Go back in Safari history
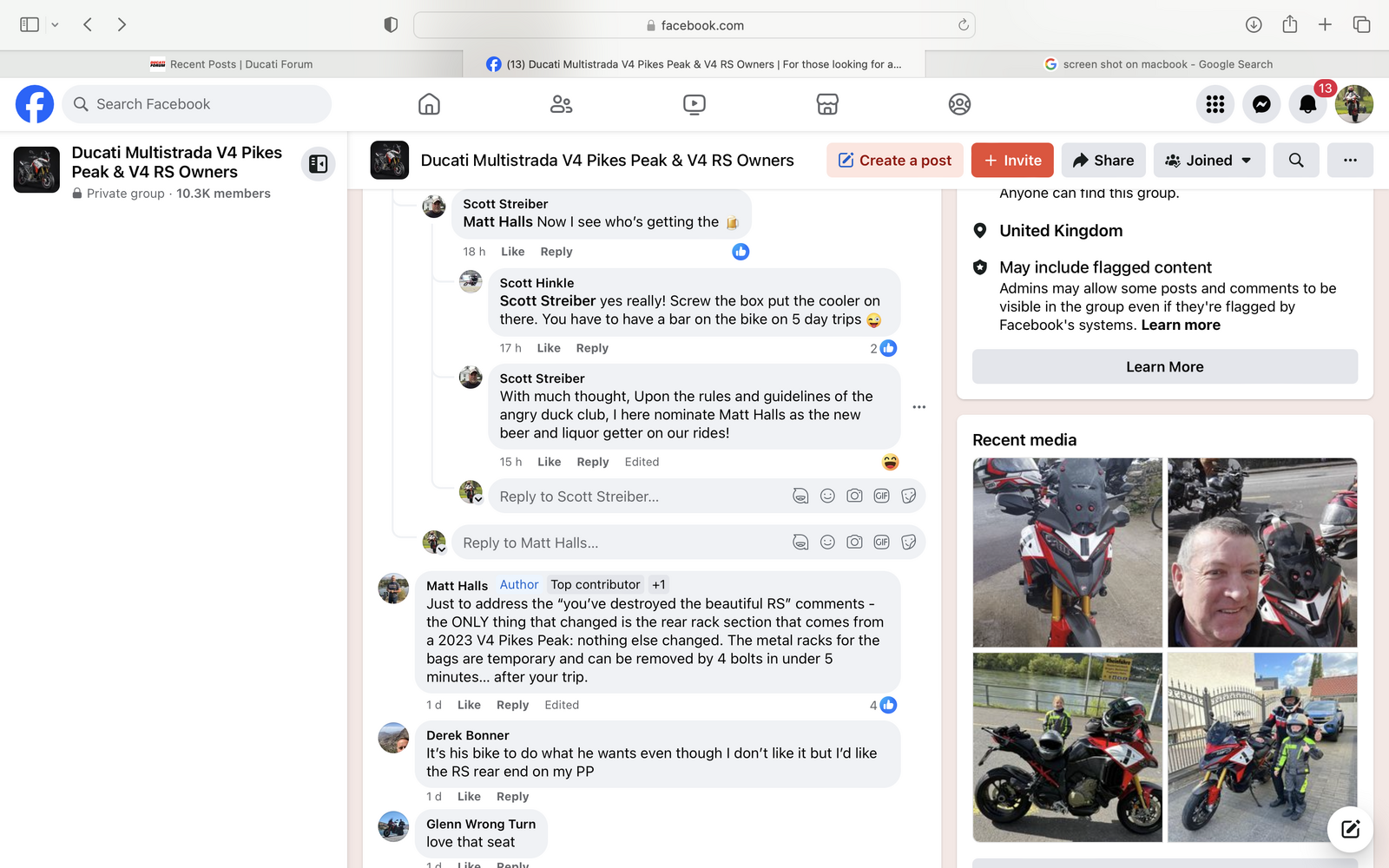1389x868 pixels. click(x=88, y=25)
